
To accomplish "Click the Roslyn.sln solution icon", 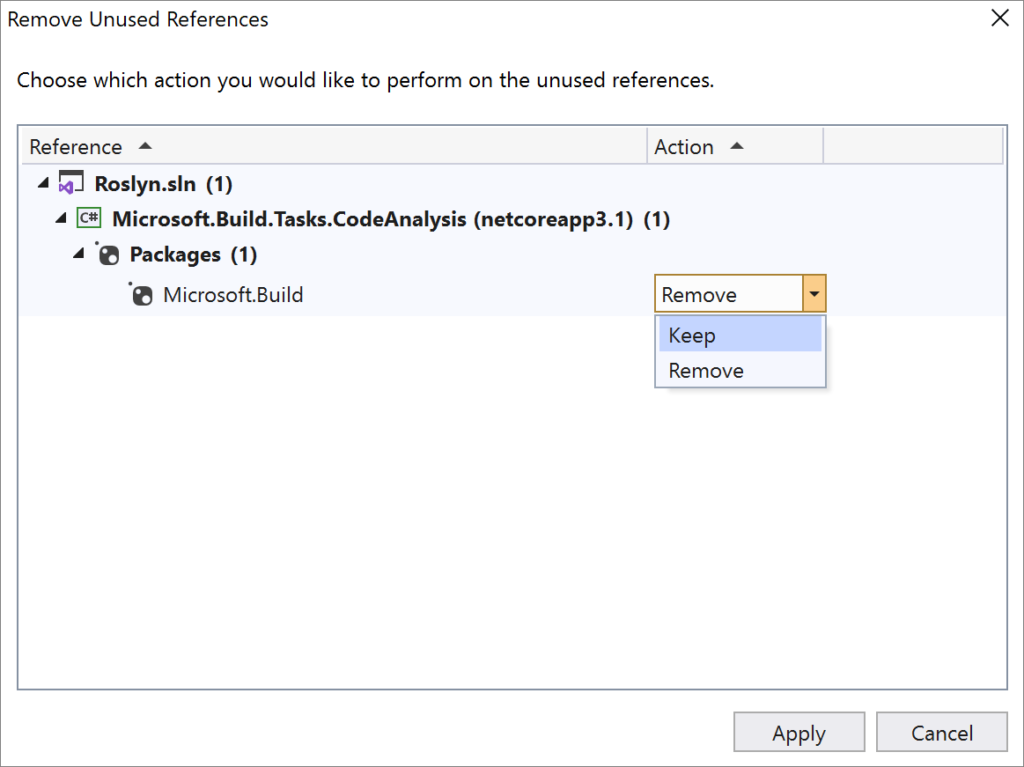I will pyautogui.click(x=71, y=184).
